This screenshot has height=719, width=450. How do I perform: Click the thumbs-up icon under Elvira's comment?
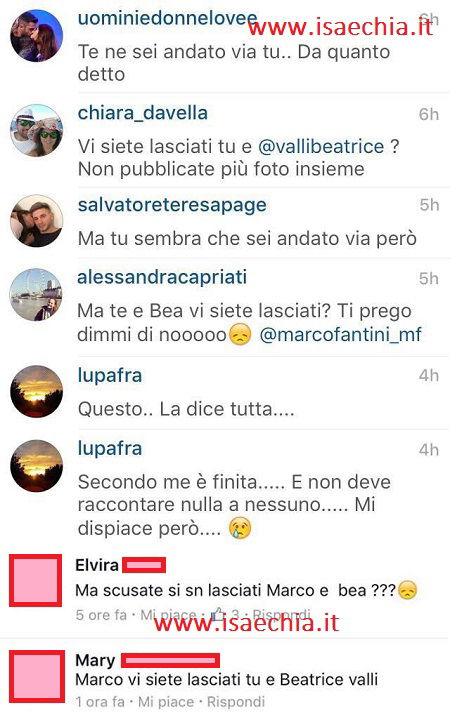218,613
